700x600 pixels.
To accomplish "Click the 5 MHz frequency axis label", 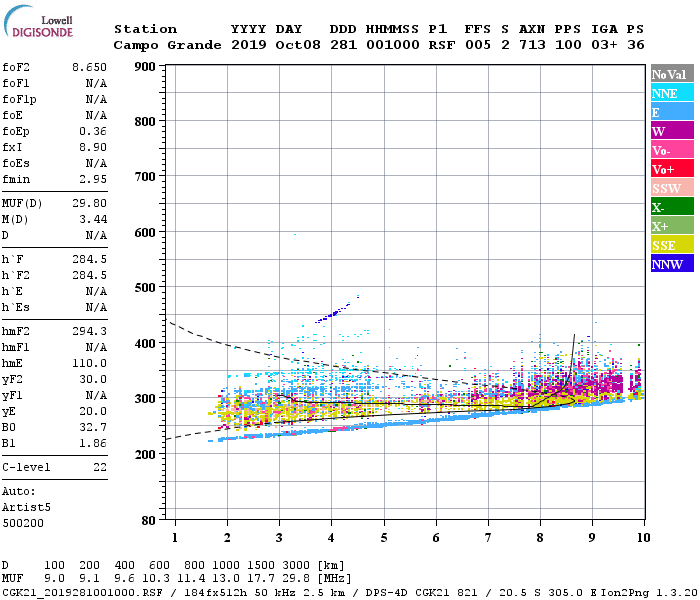I will coord(384,538).
